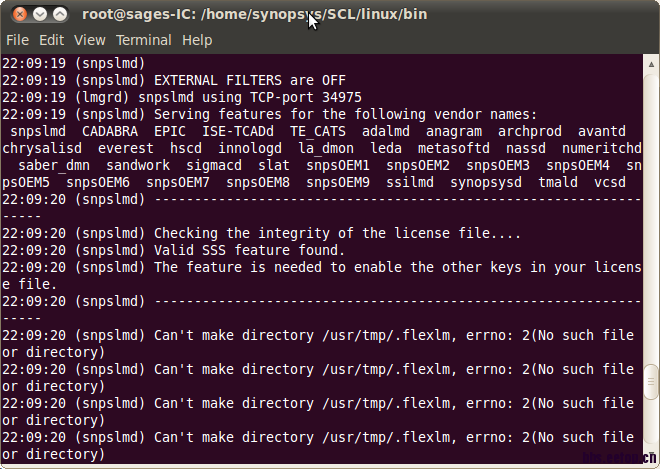Open the View menu
Viewport: 660px width, 469px height.
pos(89,40)
